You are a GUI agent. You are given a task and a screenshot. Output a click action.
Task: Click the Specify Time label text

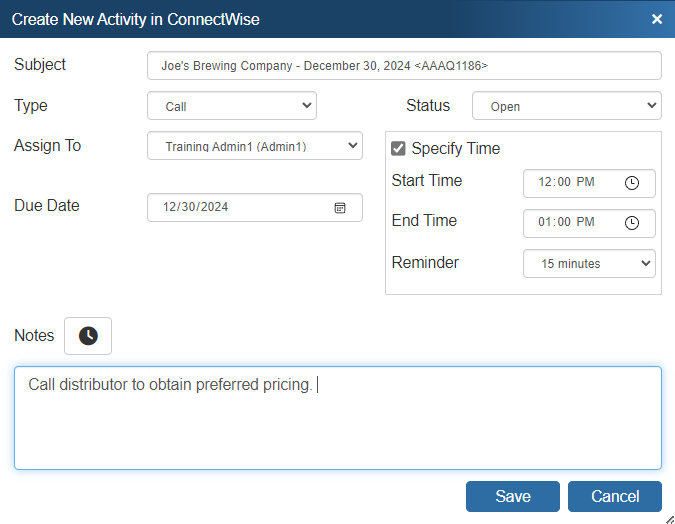(x=456, y=148)
